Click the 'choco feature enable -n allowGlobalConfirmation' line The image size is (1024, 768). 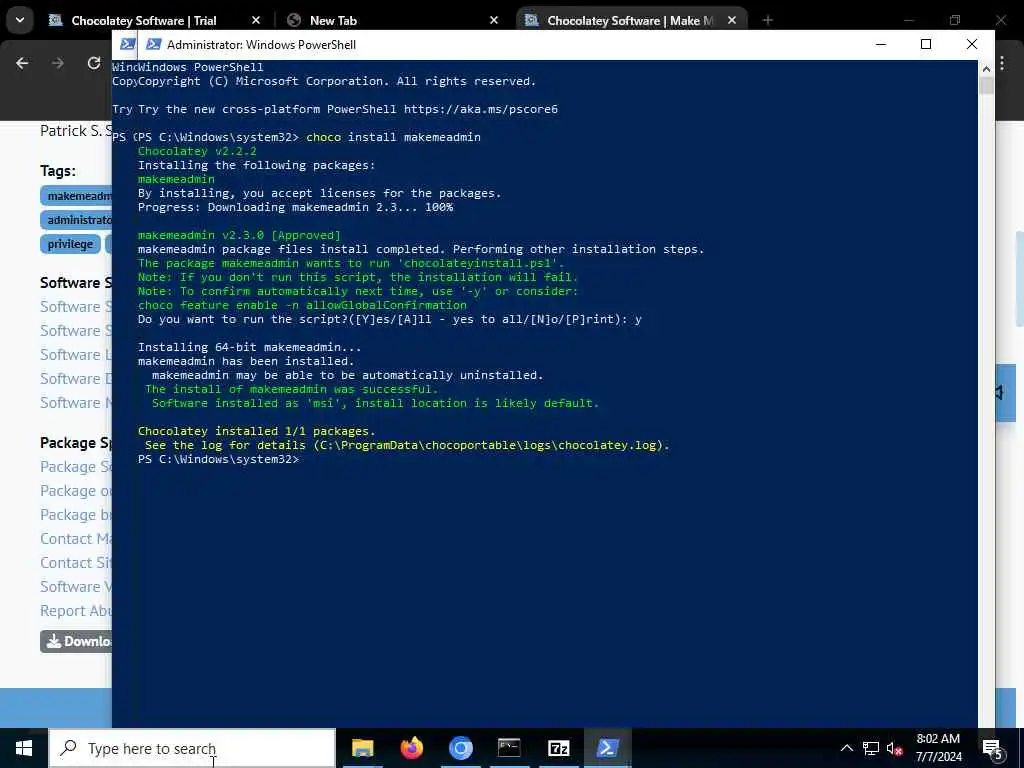[x=302, y=305]
